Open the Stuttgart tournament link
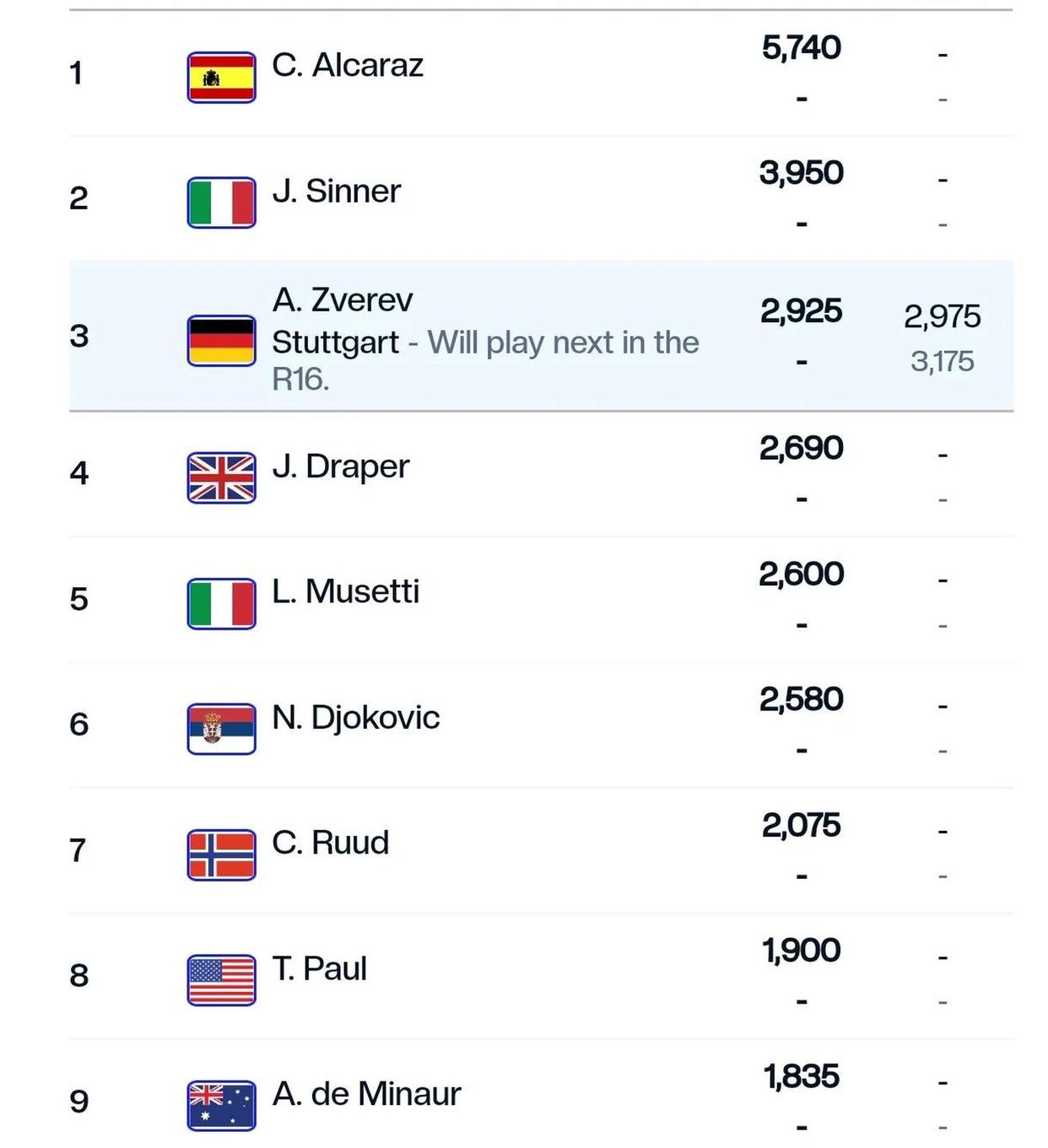 (335, 343)
